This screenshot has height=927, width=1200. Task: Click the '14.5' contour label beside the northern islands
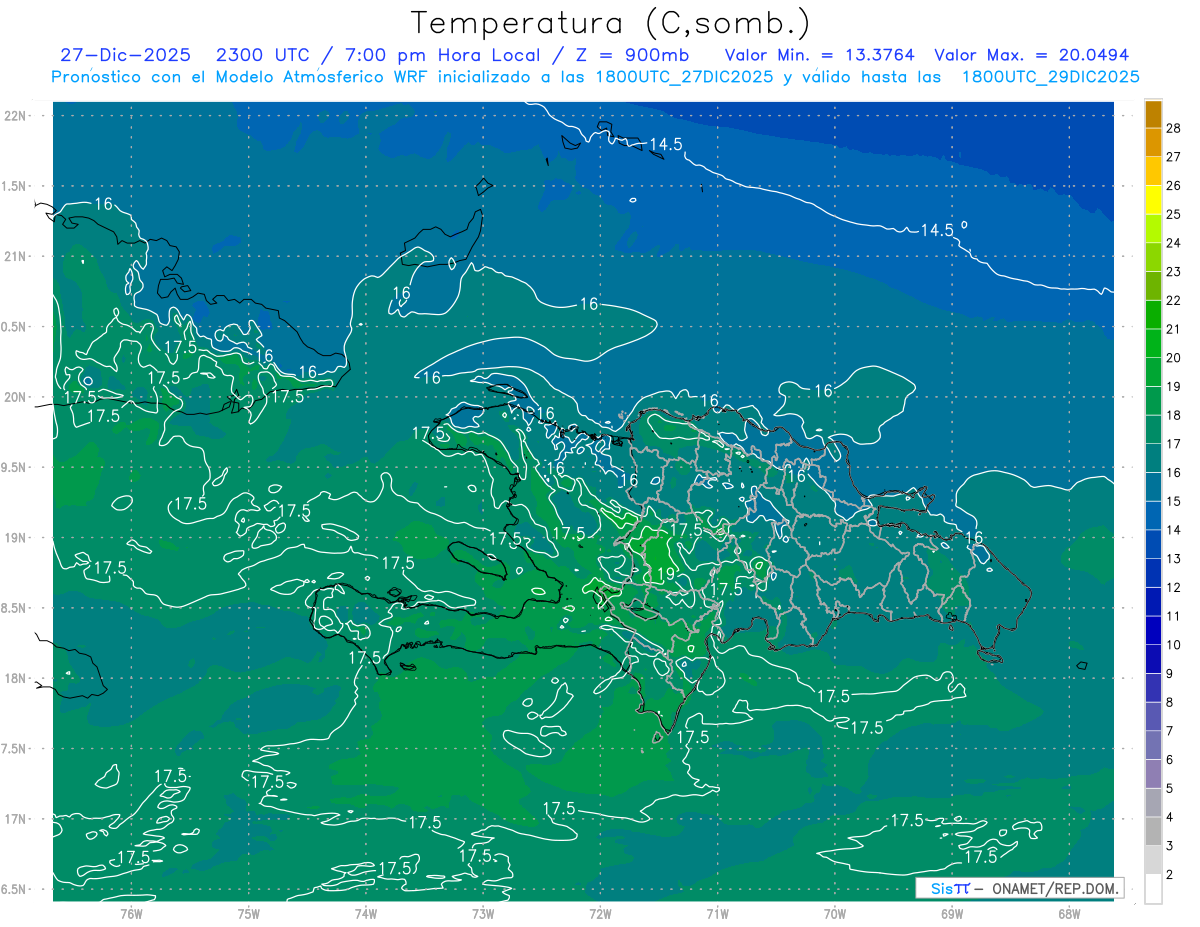pyautogui.click(x=666, y=144)
